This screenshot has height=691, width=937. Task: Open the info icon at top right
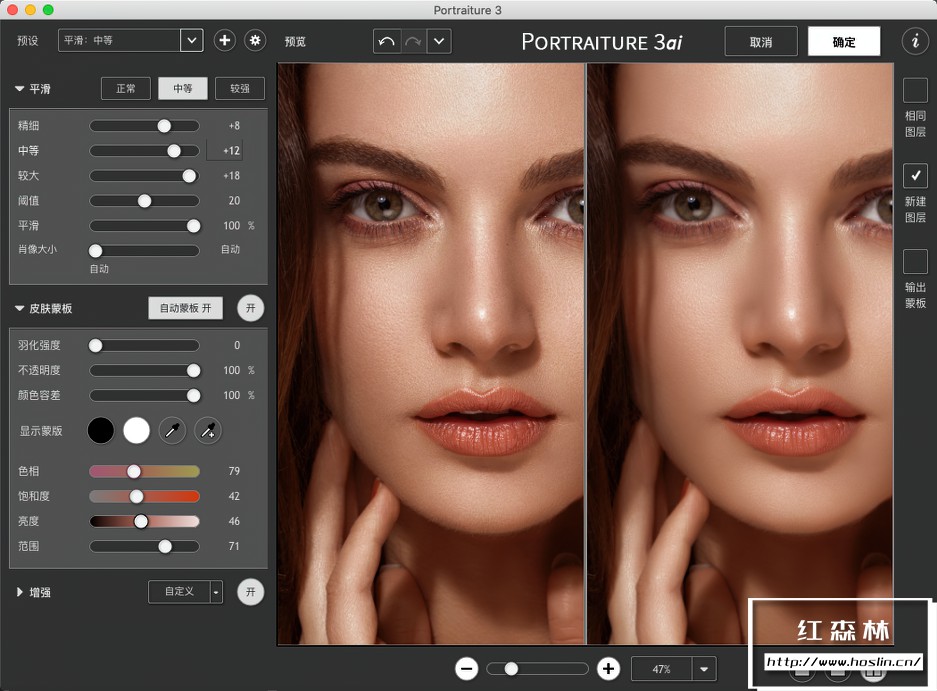(914, 41)
